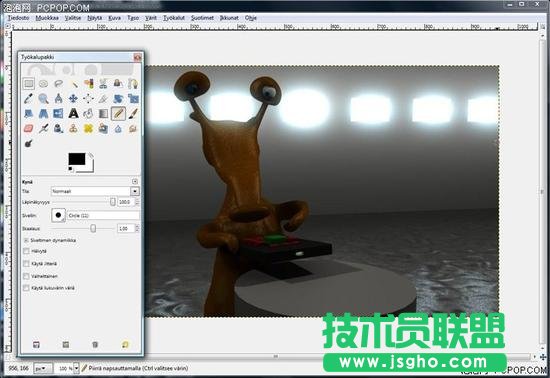
Task: Select the Rectangle Select tool
Action: (x=29, y=83)
